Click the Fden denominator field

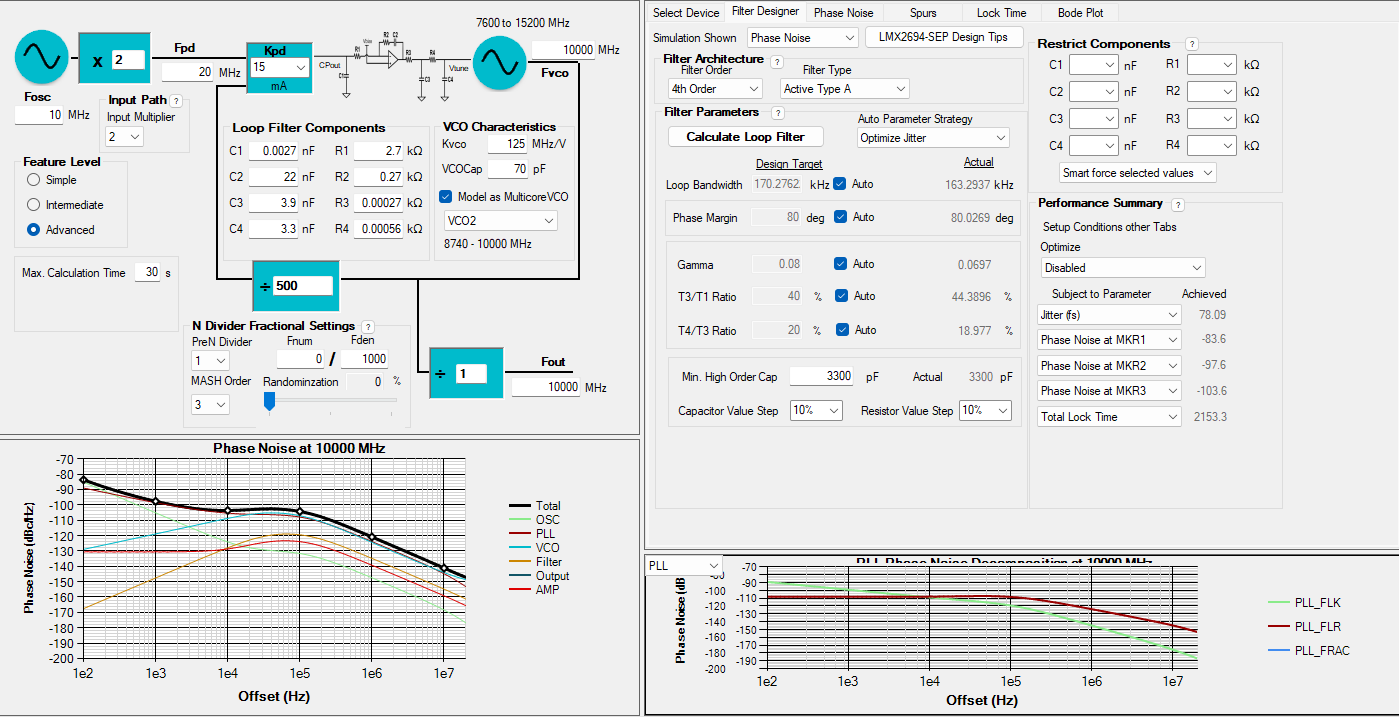[x=364, y=359]
